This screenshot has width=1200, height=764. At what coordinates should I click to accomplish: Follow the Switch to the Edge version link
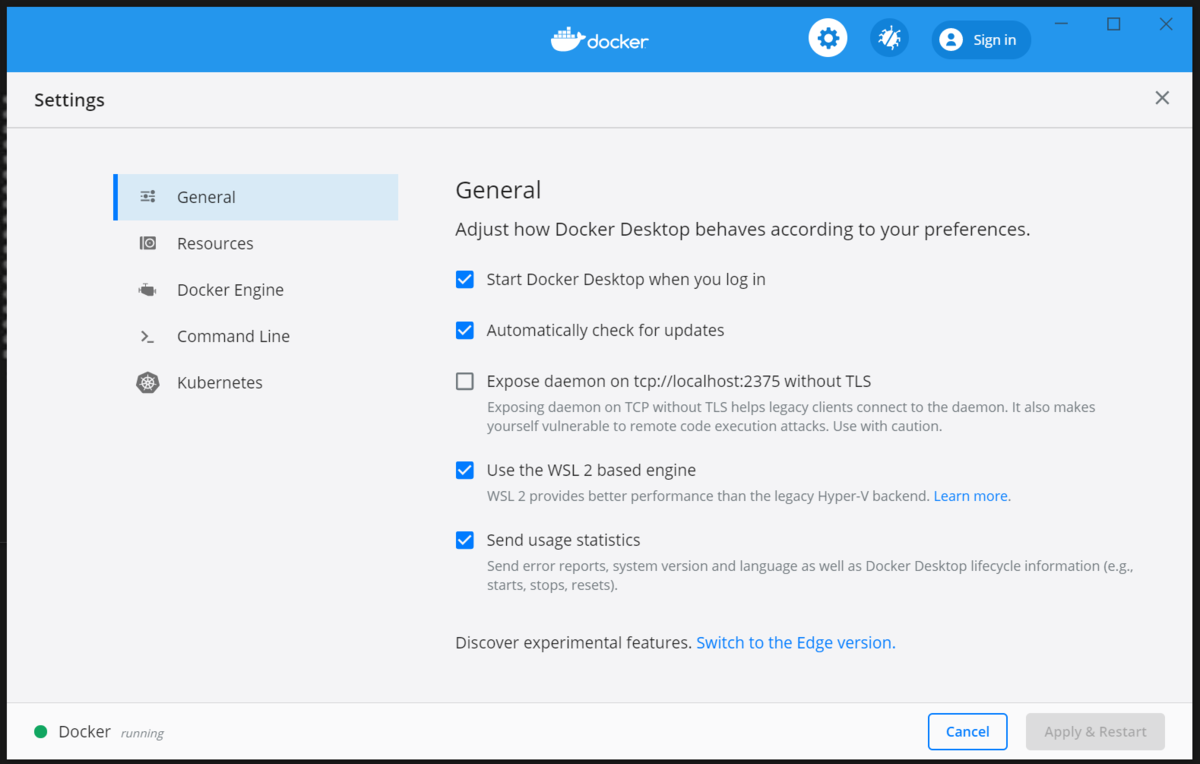point(794,642)
